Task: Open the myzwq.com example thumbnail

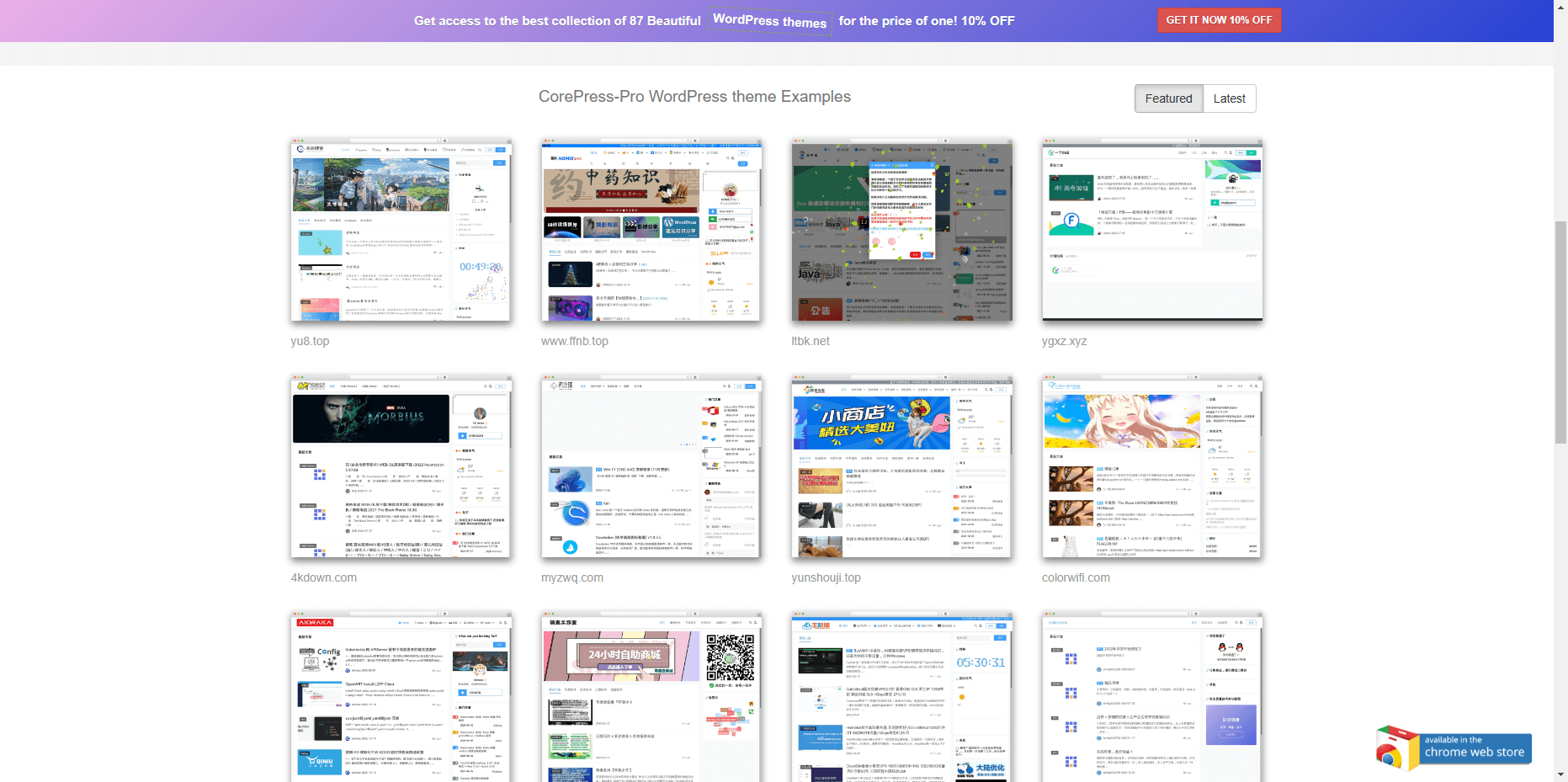Action: click(x=651, y=467)
